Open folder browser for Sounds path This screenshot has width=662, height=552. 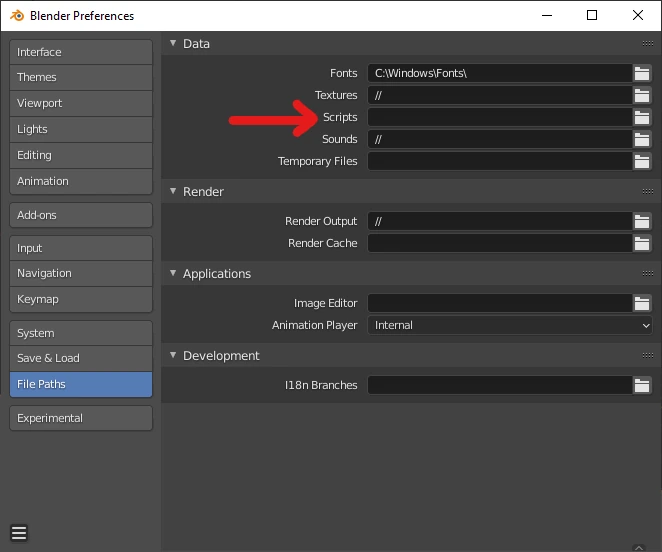point(642,139)
